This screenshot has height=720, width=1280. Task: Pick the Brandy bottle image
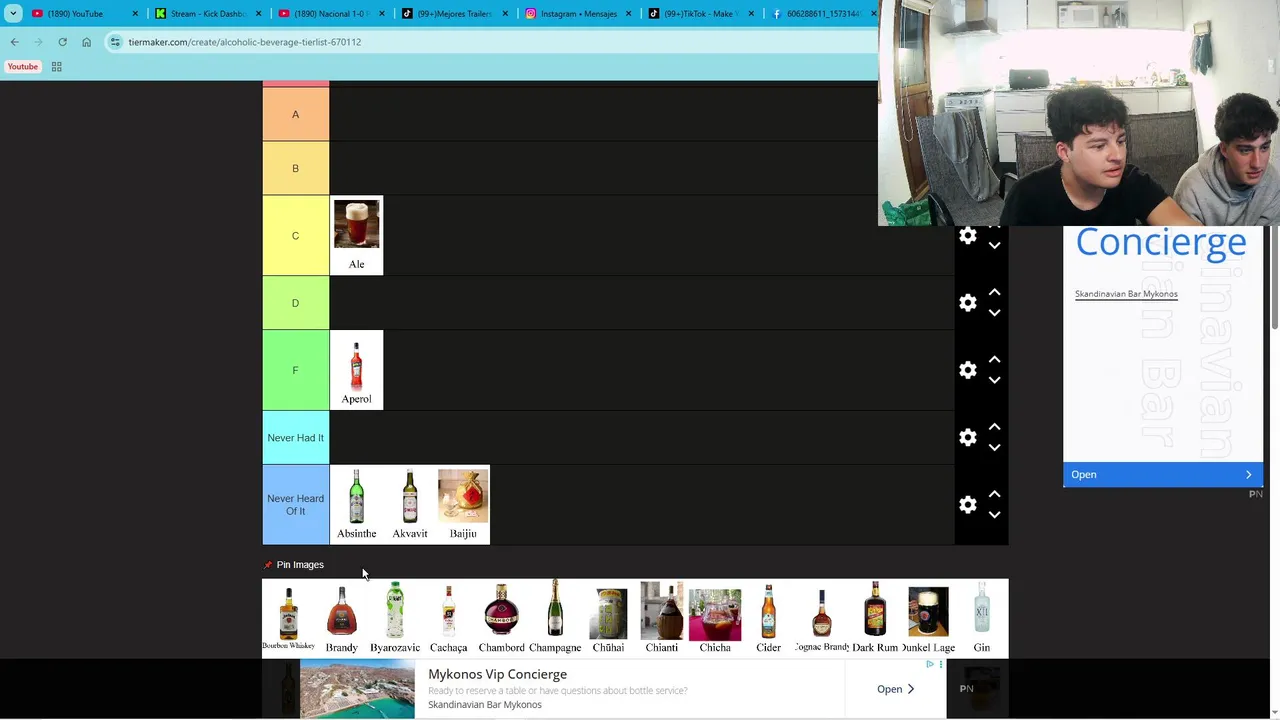tap(341, 618)
